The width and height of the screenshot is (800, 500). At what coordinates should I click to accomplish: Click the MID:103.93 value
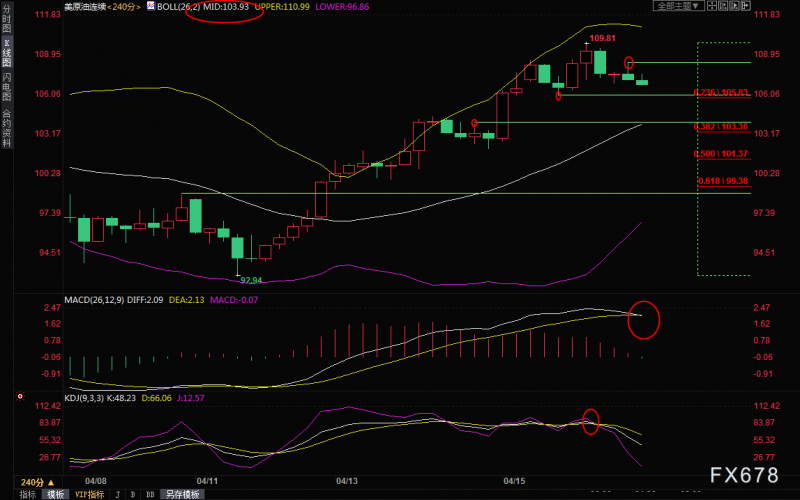click(226, 7)
